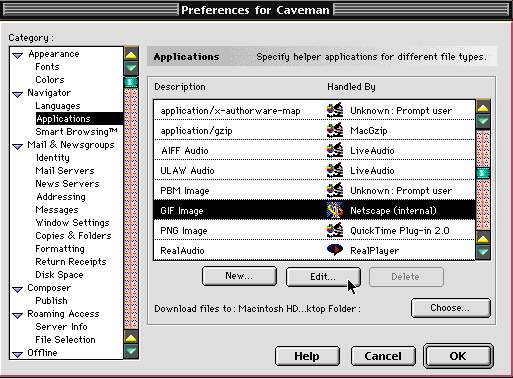
Task: Click the Edit... button
Action: (323, 277)
